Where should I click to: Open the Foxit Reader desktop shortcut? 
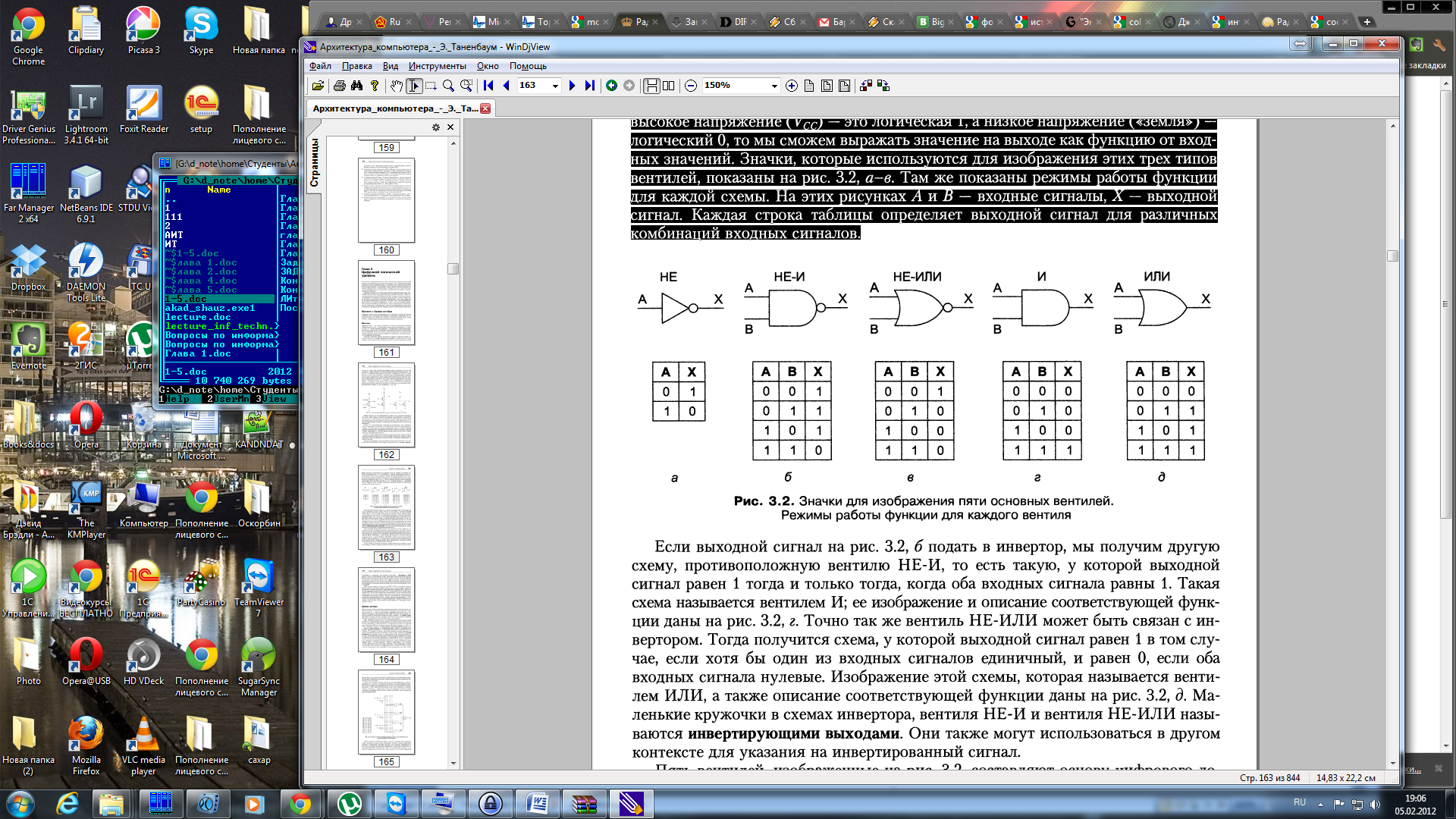tap(144, 111)
